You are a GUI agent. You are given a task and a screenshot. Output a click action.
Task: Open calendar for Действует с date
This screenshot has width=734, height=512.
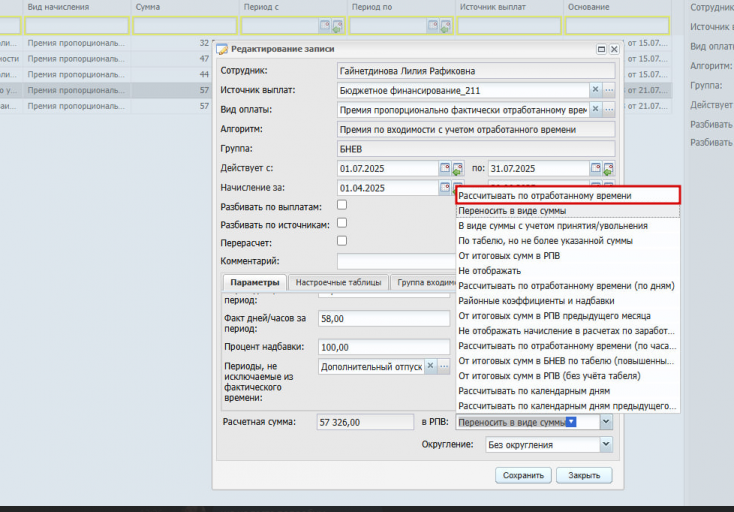point(445,168)
